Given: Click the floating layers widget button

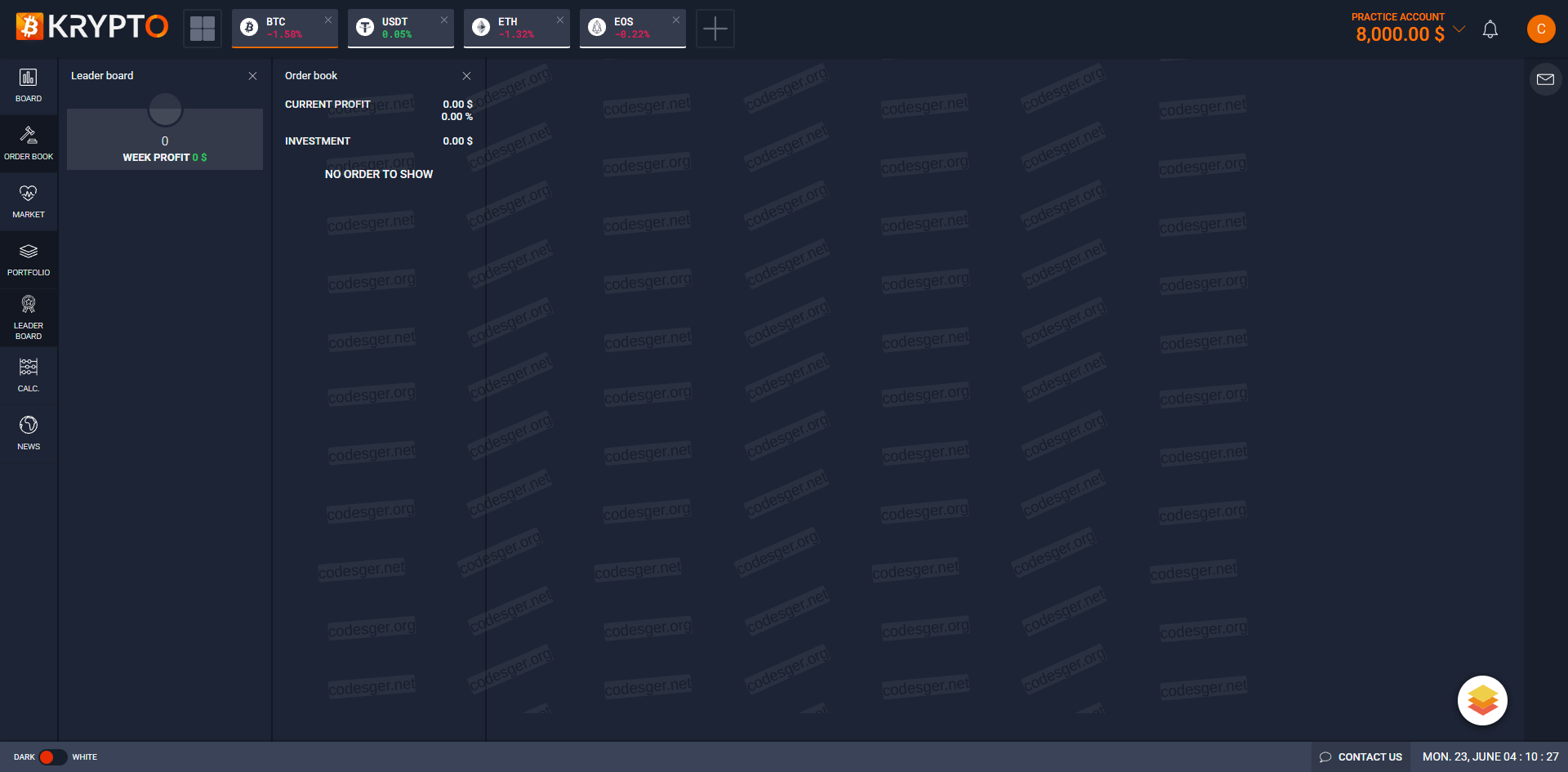Looking at the screenshot, I should click(x=1482, y=700).
